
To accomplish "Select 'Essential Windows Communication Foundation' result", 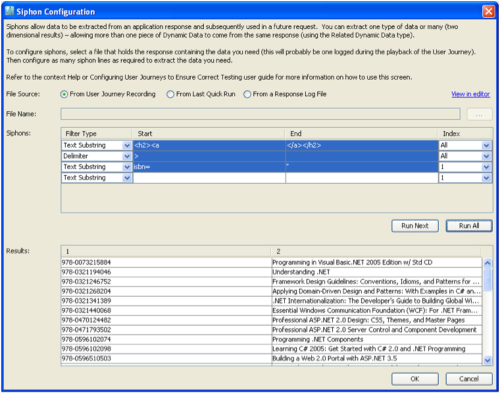I will (377, 311).
